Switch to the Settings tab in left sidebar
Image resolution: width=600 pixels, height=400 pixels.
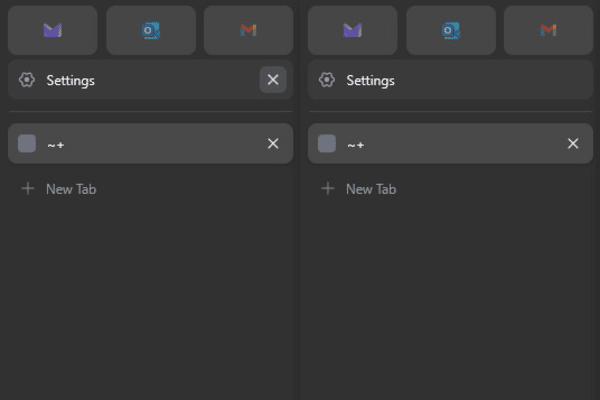point(150,80)
